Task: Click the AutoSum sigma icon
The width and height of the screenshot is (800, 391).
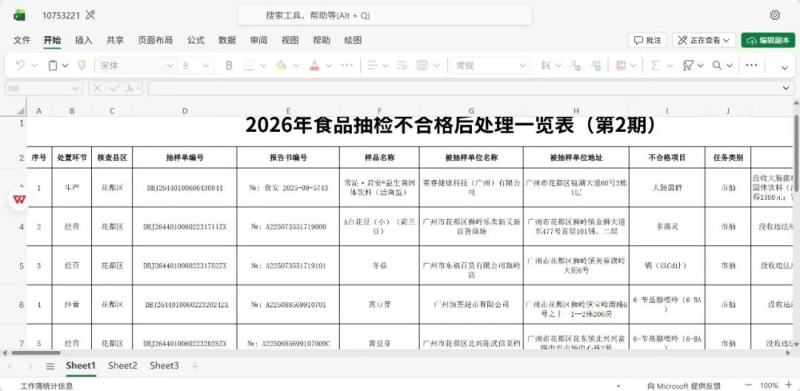Action: pyautogui.click(x=656, y=65)
